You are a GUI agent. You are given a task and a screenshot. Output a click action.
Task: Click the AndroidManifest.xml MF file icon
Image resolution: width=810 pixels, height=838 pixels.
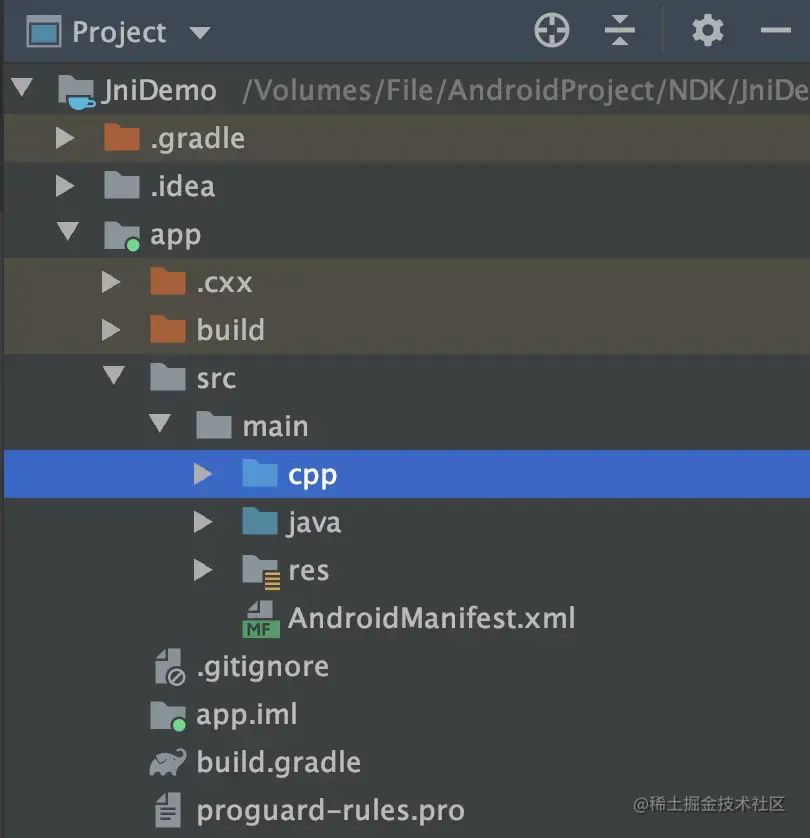(x=261, y=619)
